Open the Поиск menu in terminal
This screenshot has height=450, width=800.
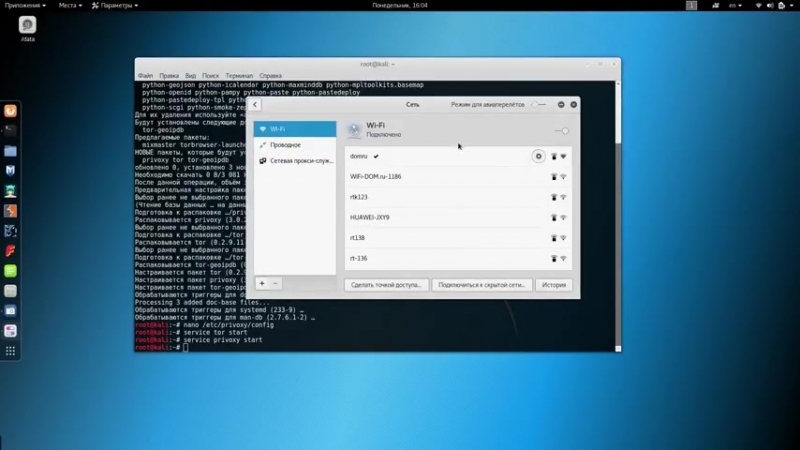tap(210, 76)
